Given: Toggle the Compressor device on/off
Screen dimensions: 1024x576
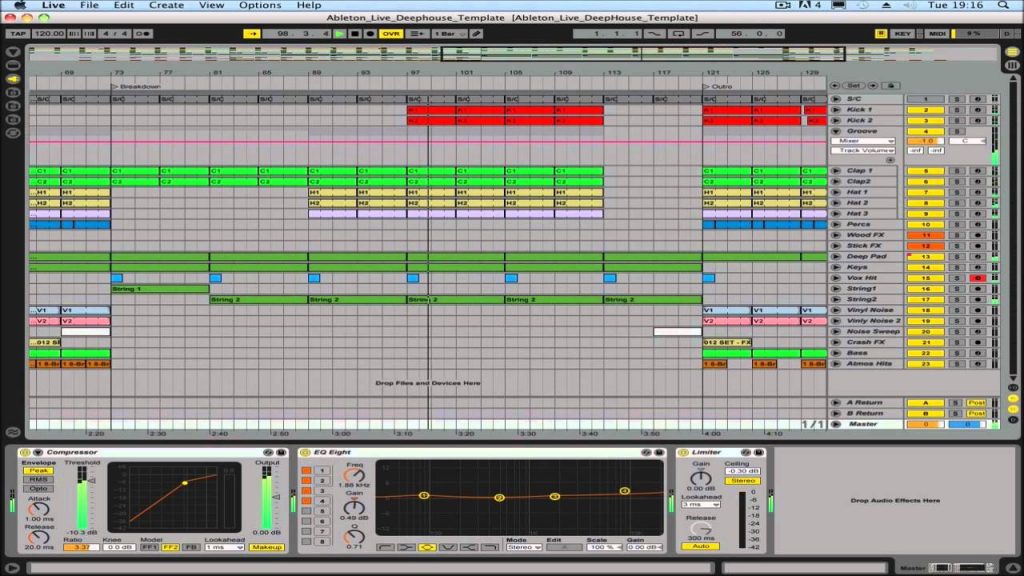Looking at the screenshot, I should point(25,452).
